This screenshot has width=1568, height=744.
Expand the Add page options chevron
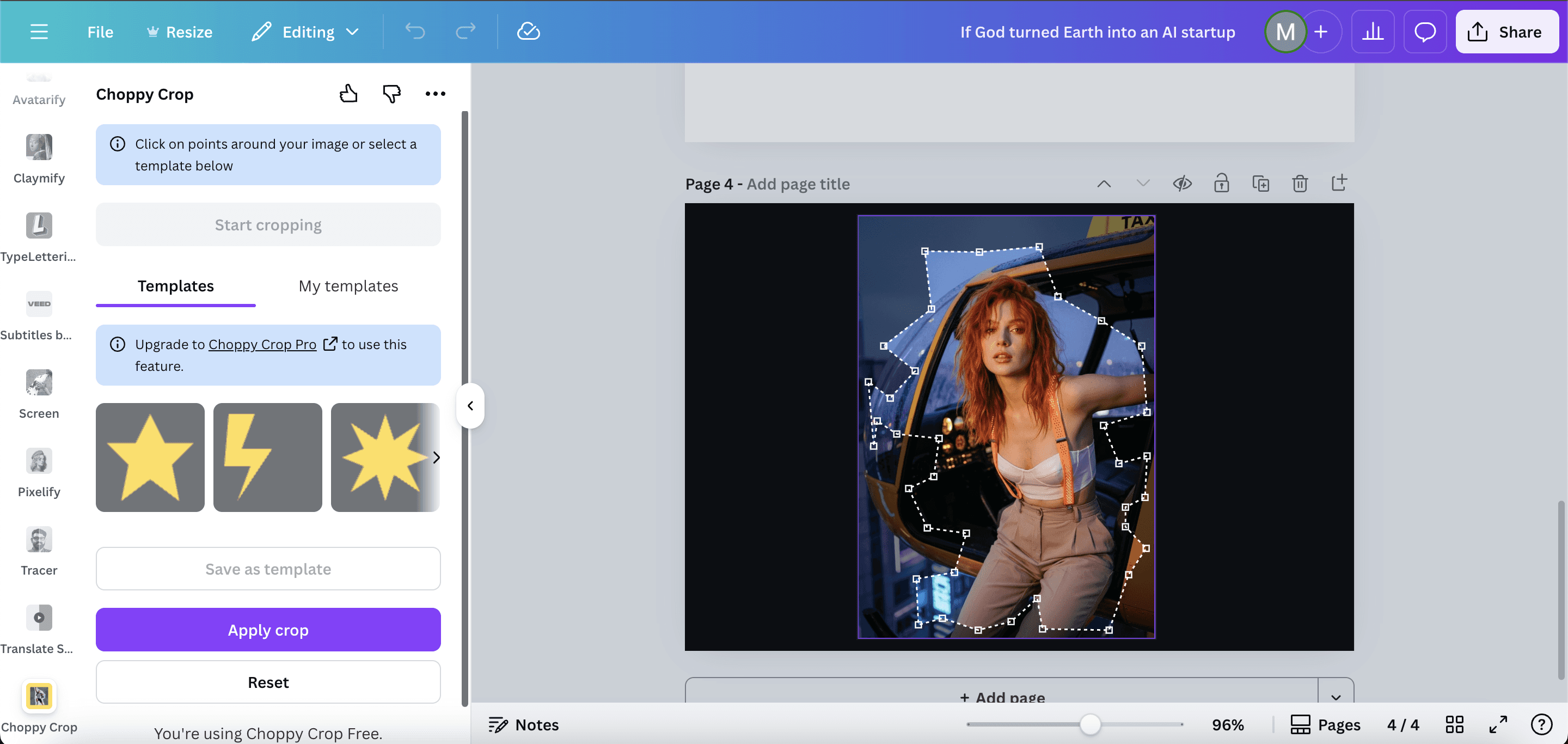point(1336,697)
